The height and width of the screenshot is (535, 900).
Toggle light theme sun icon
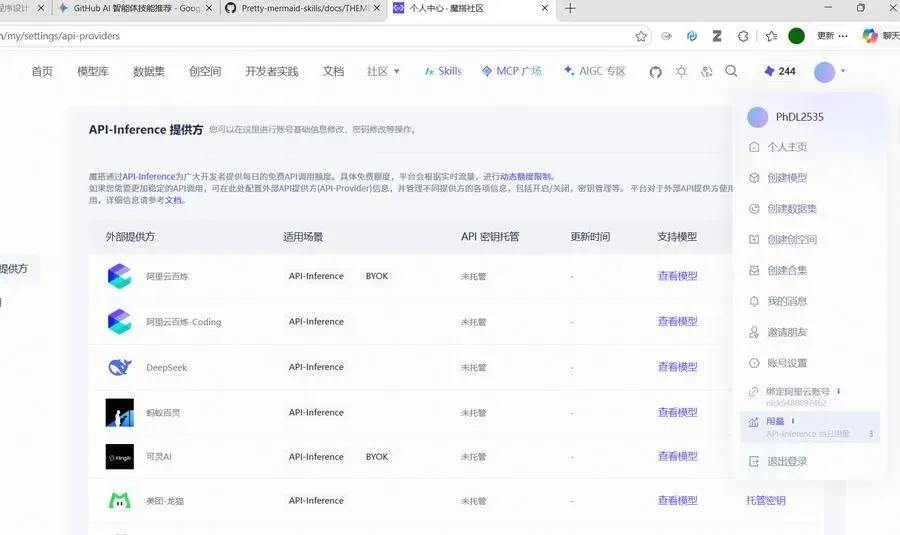pyautogui.click(x=681, y=72)
